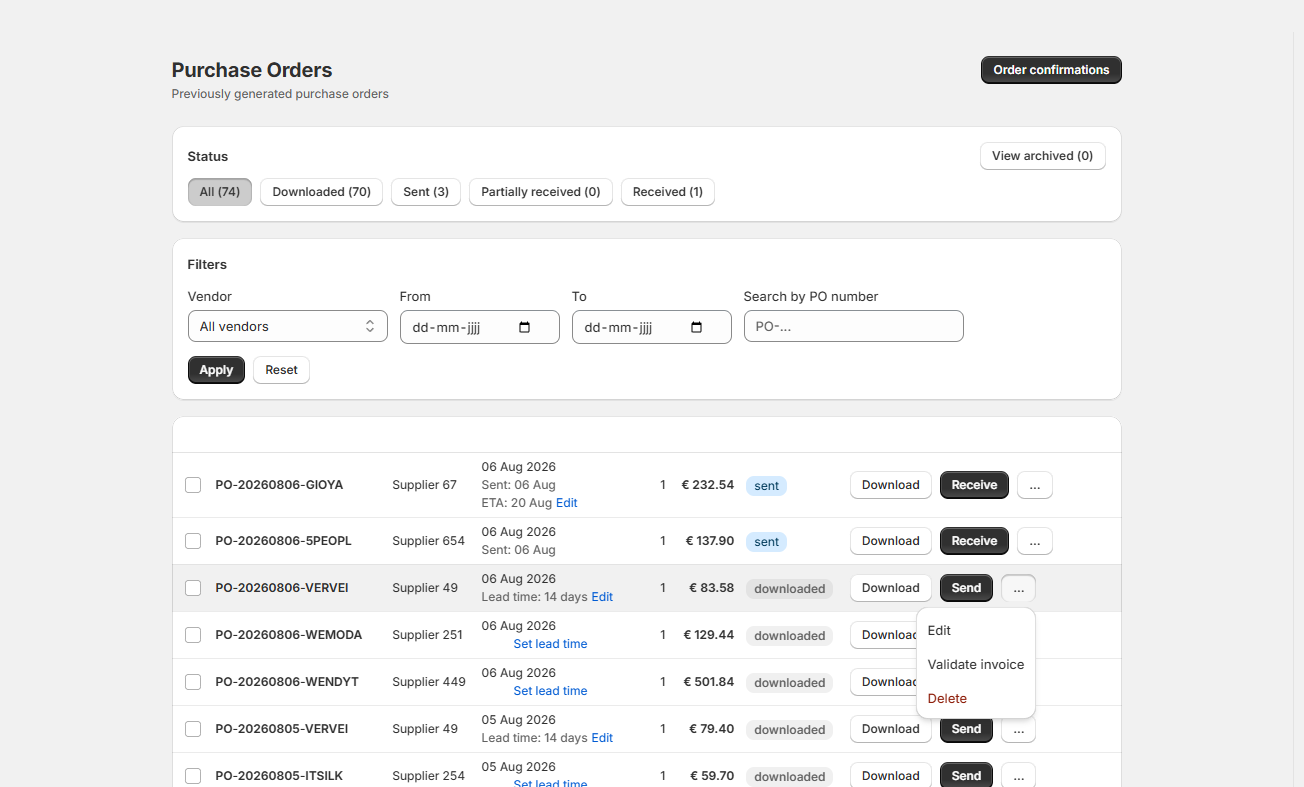Edit lead time for PO-20260806-VERVEI

tap(602, 597)
